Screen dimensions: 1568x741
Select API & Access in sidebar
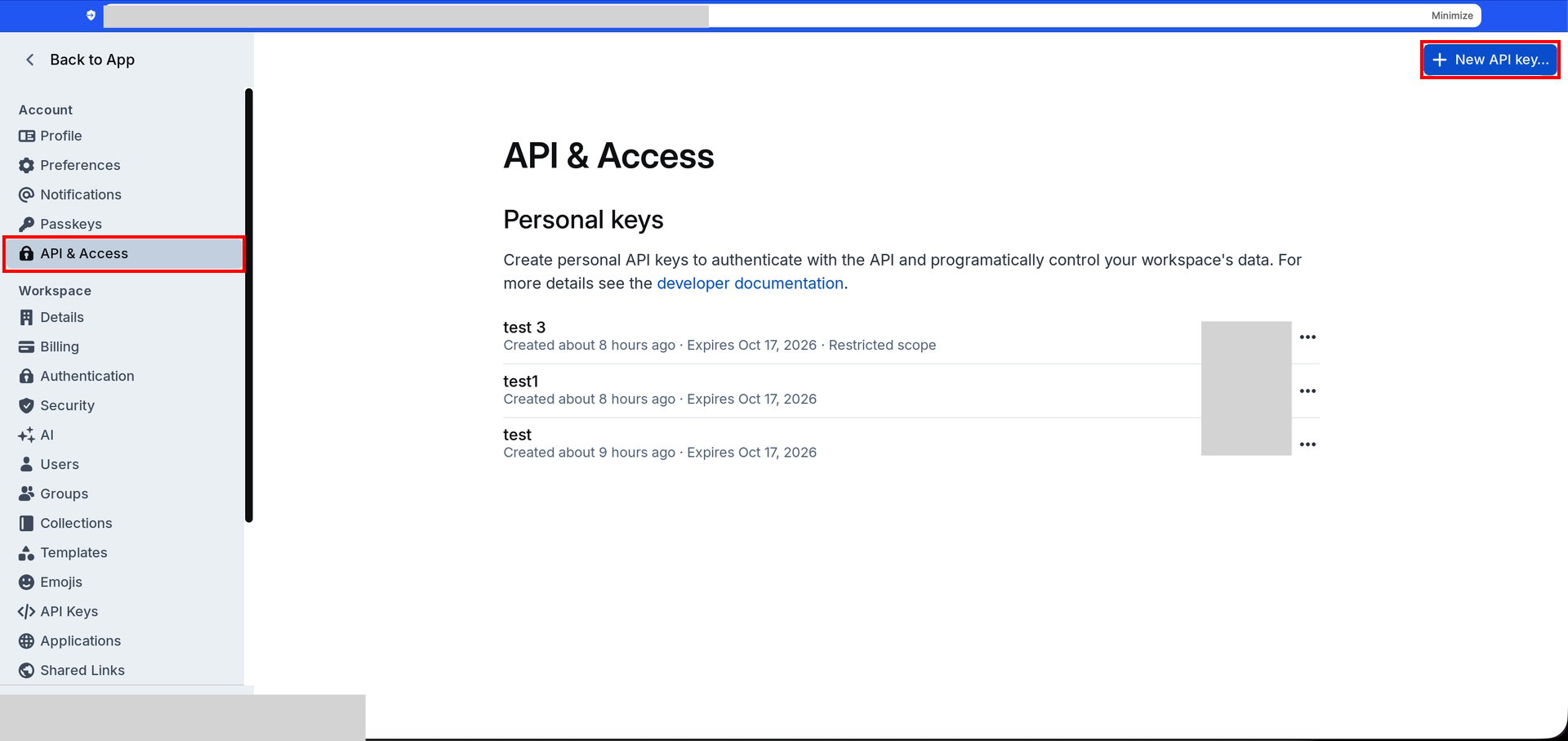[124, 253]
